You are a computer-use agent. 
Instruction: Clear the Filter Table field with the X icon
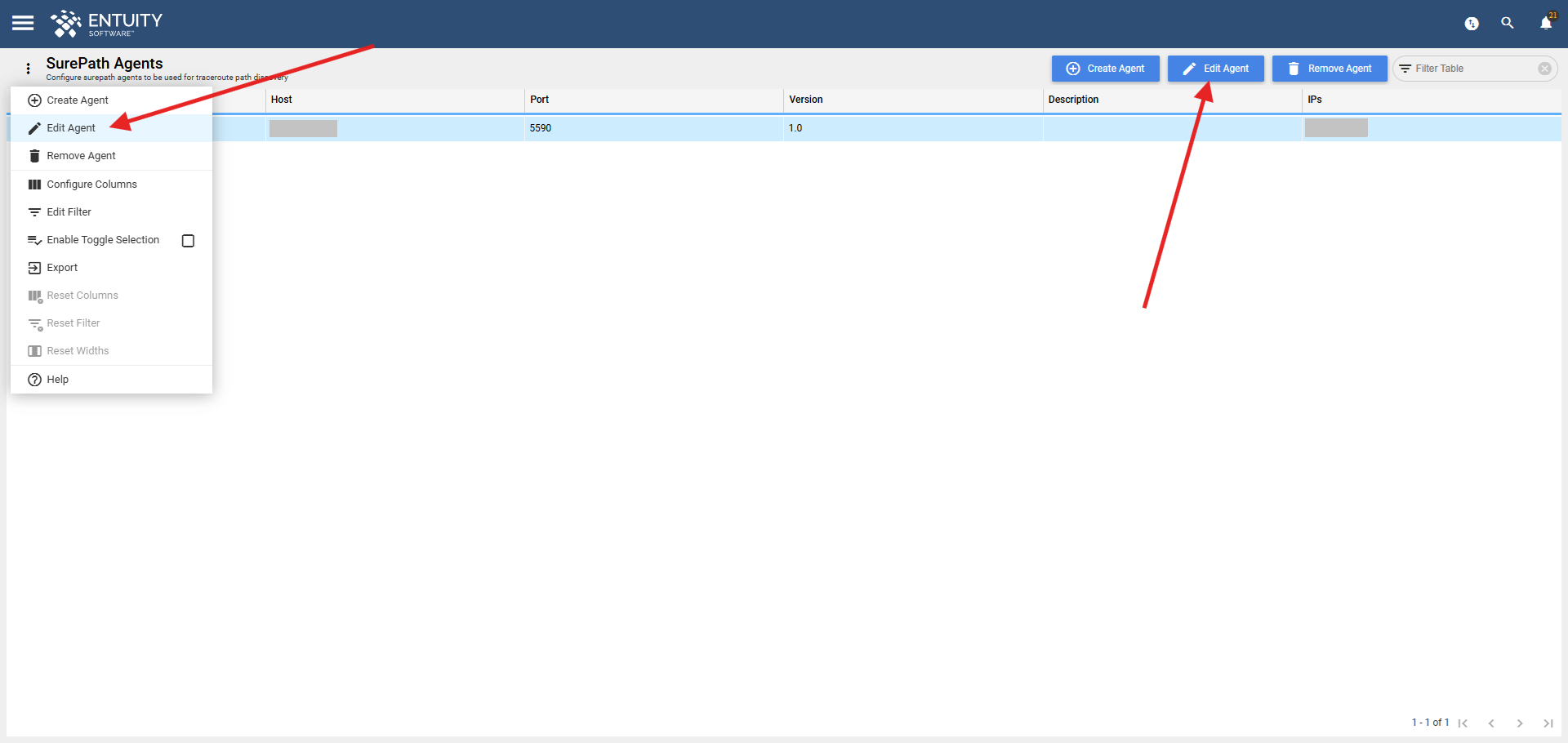tap(1544, 69)
